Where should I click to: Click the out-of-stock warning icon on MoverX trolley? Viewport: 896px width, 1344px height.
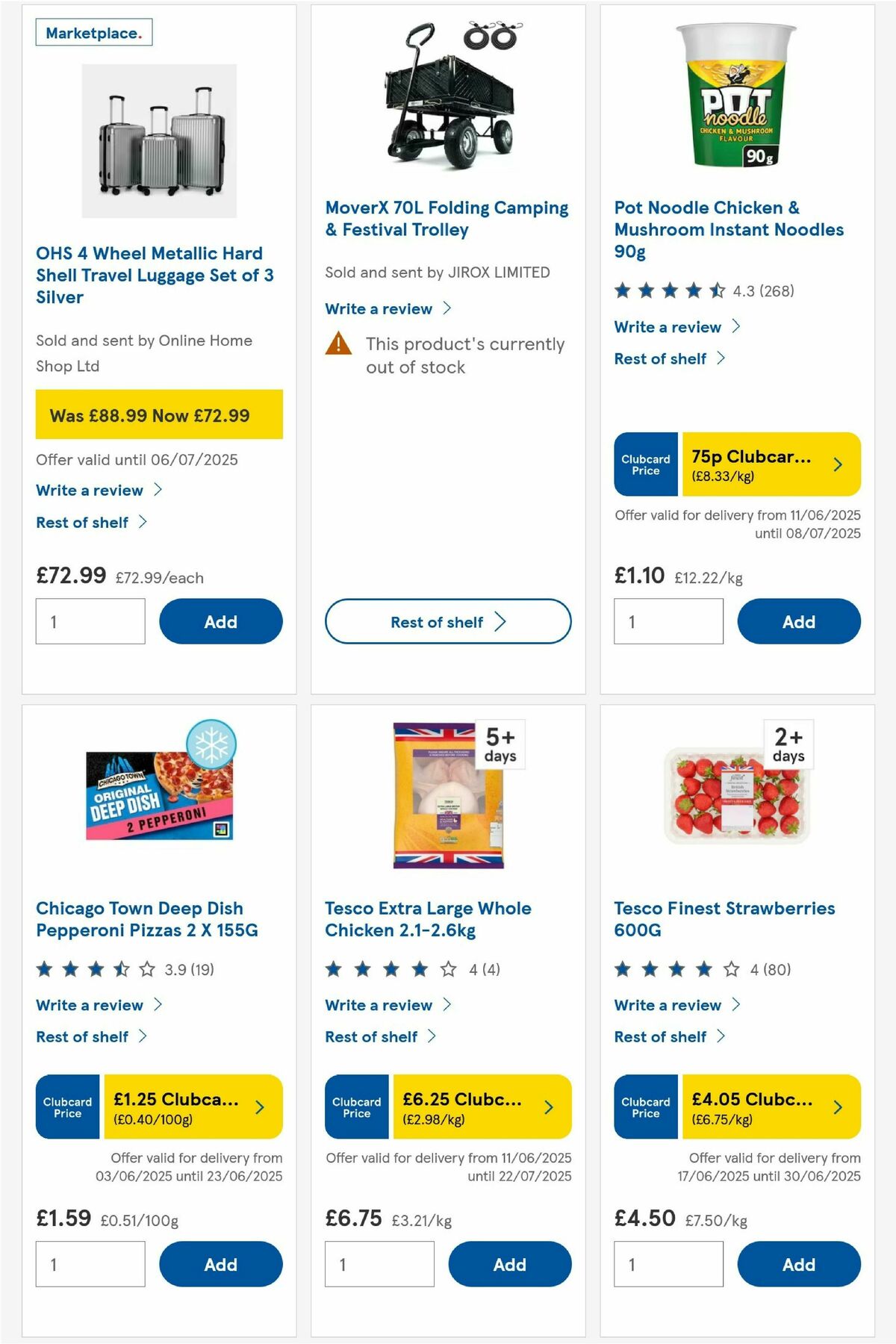tap(339, 344)
